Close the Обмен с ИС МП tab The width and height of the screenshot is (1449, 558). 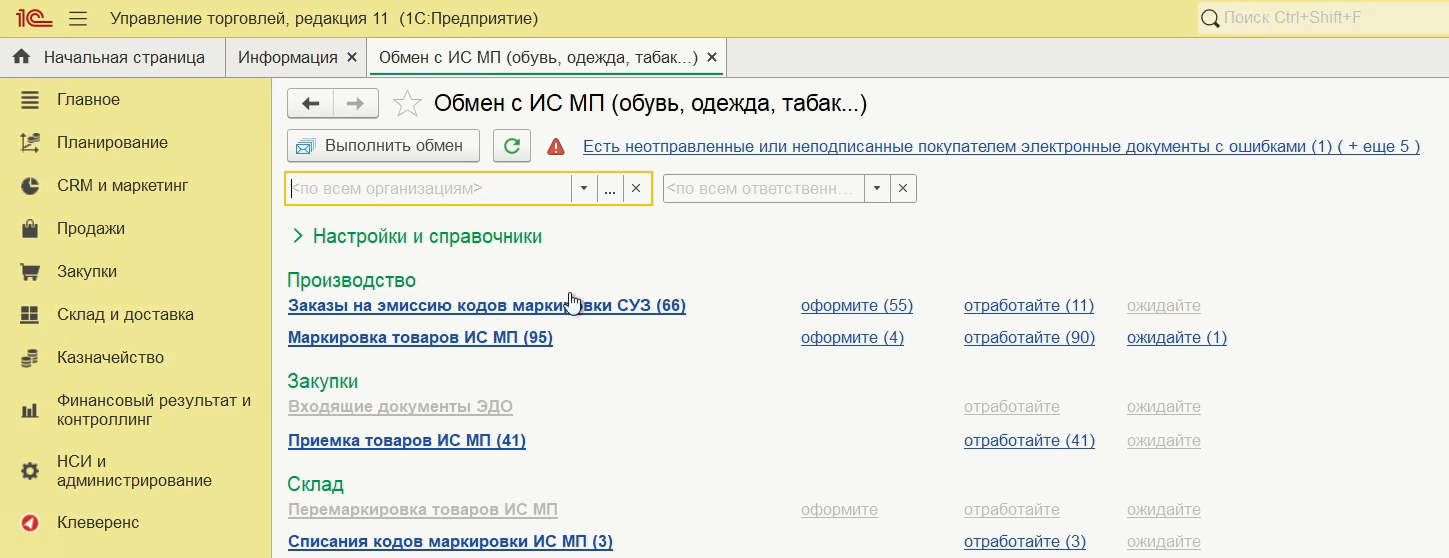tap(712, 57)
